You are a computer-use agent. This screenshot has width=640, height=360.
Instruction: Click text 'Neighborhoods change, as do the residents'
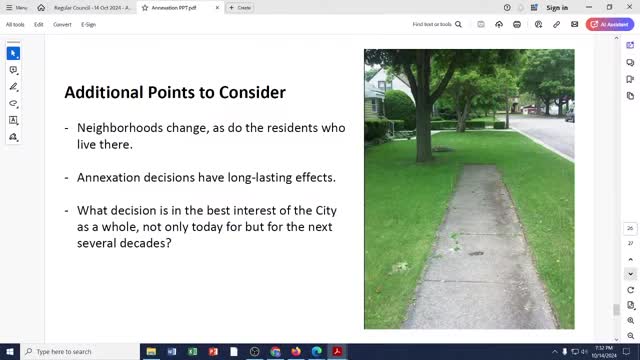(198, 128)
